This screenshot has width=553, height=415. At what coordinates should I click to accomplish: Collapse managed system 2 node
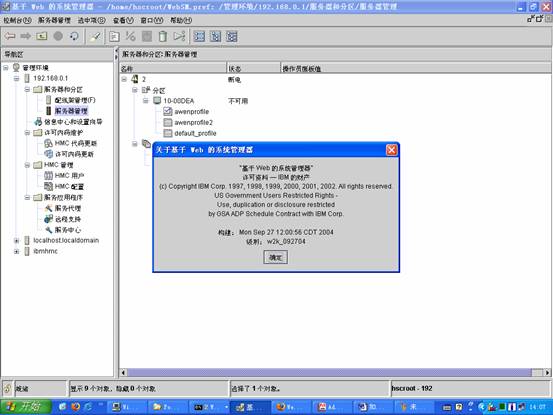coord(124,79)
